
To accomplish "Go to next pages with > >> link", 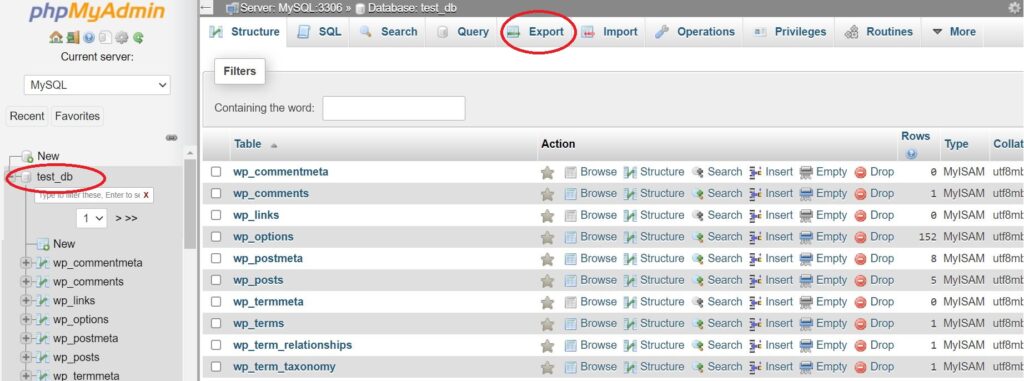I will click(127, 218).
